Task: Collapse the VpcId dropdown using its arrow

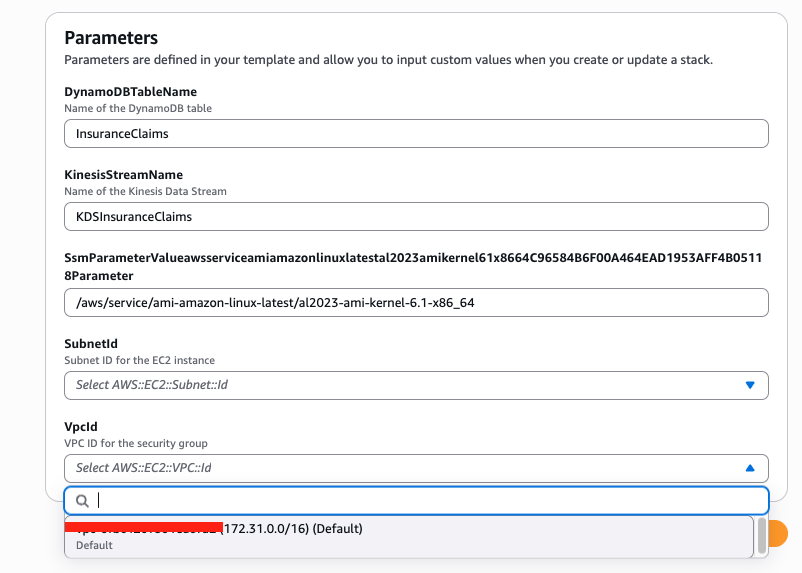Action: (750, 468)
